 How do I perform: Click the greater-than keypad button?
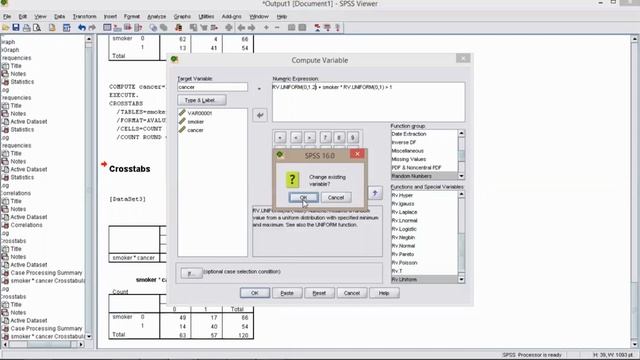coord(310,138)
